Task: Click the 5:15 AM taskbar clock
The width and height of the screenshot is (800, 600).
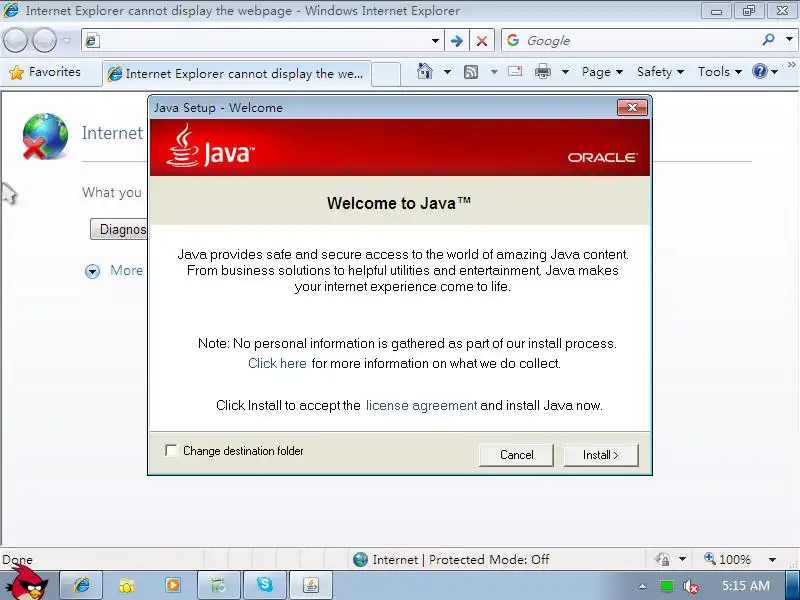Action: coord(745,586)
